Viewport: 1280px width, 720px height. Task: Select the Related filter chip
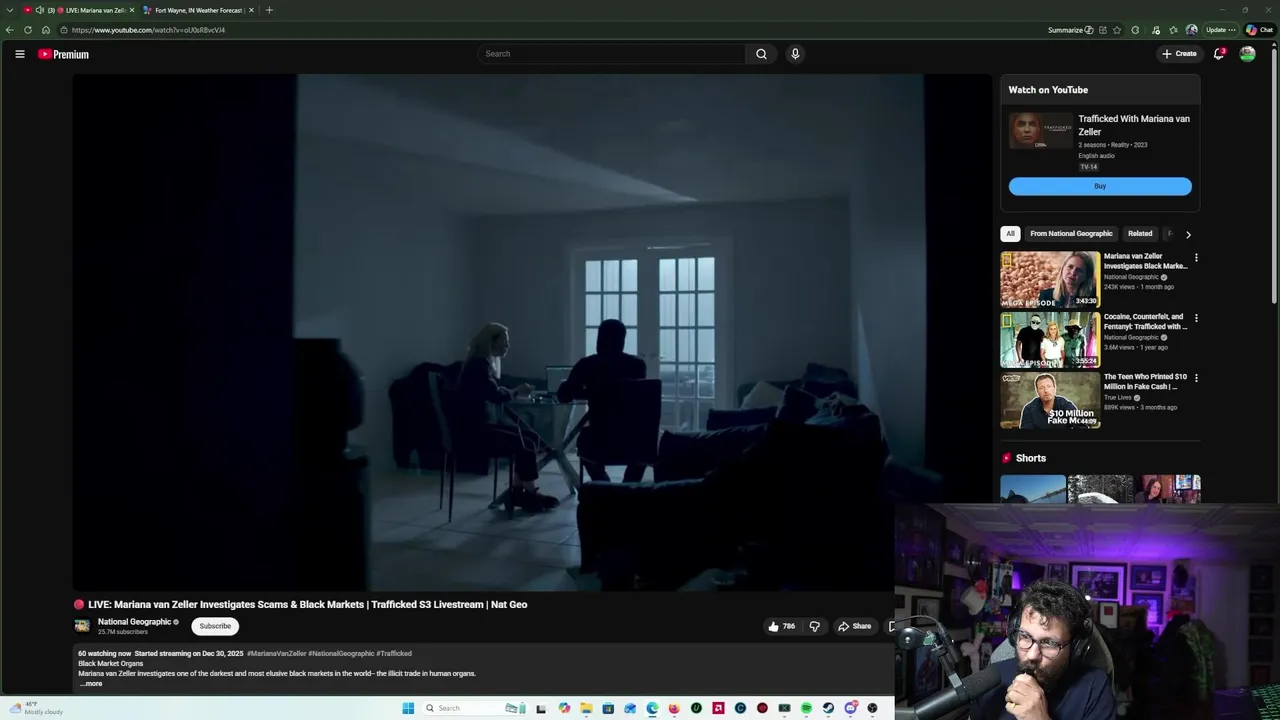coord(1140,234)
